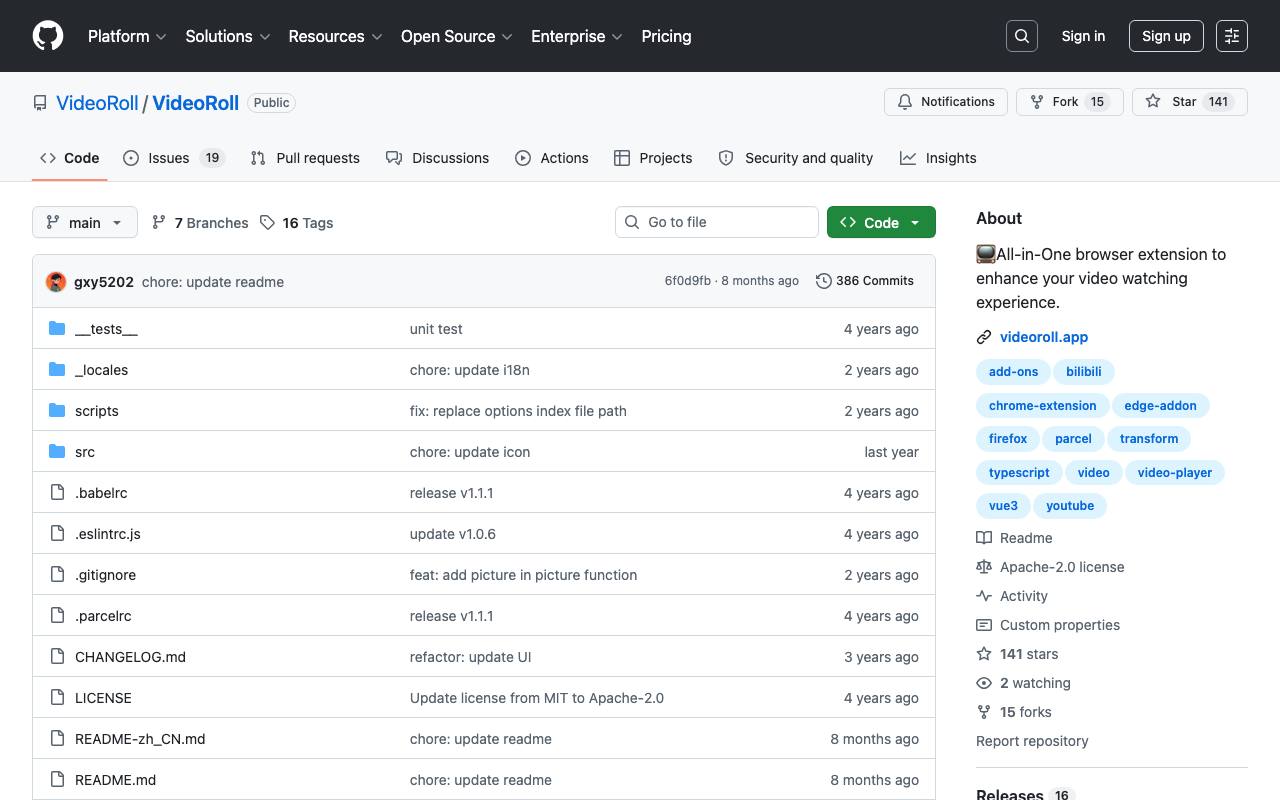Click the Sign up button
Viewport: 1280px width, 800px height.
(1166, 36)
